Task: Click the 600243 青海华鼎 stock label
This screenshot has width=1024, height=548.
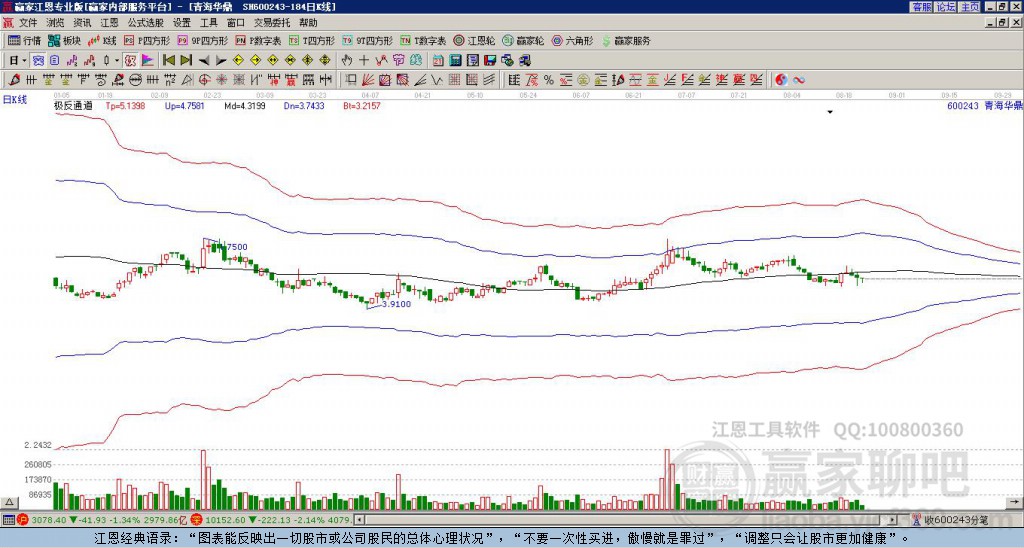Action: pyautogui.click(x=985, y=105)
